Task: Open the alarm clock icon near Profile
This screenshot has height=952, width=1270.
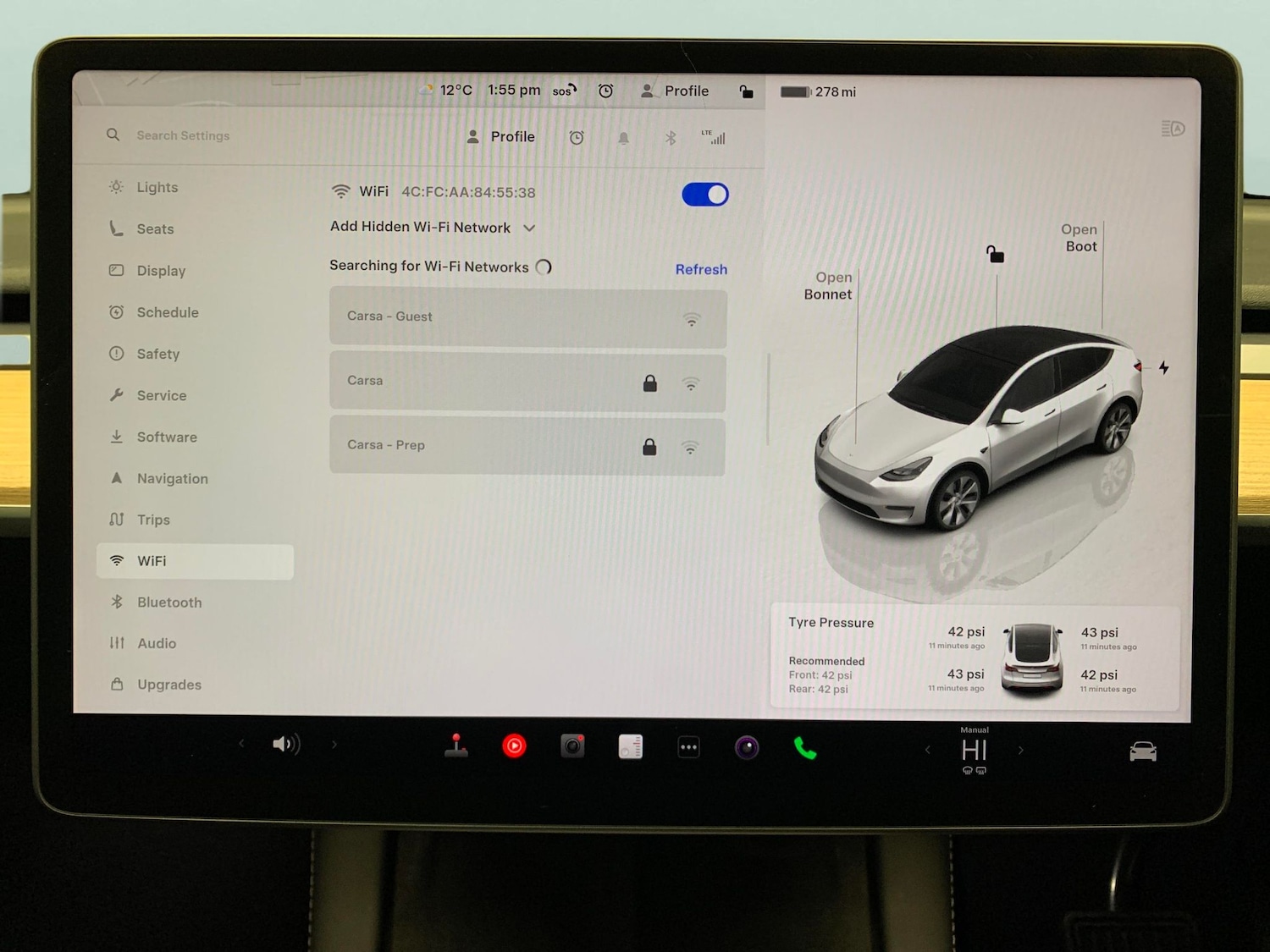Action: [x=606, y=91]
